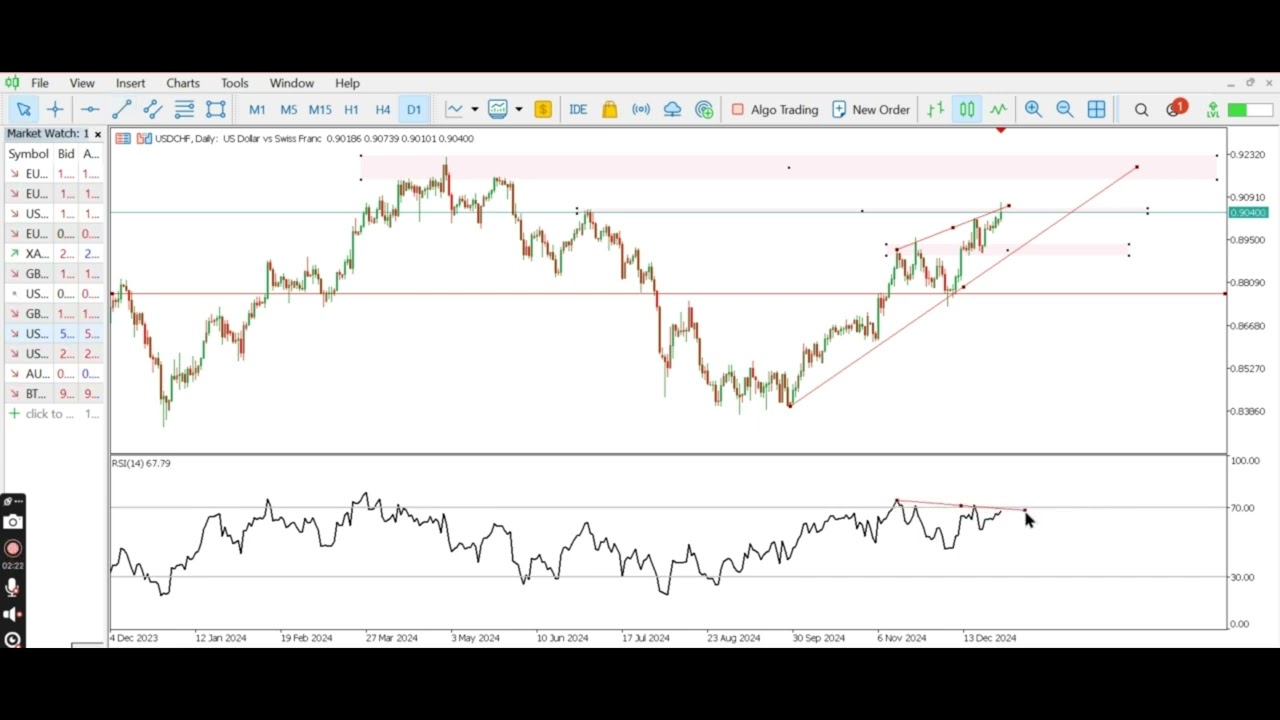
Task: Toggle speaker sound in recorder overlay
Action: click(x=12, y=615)
